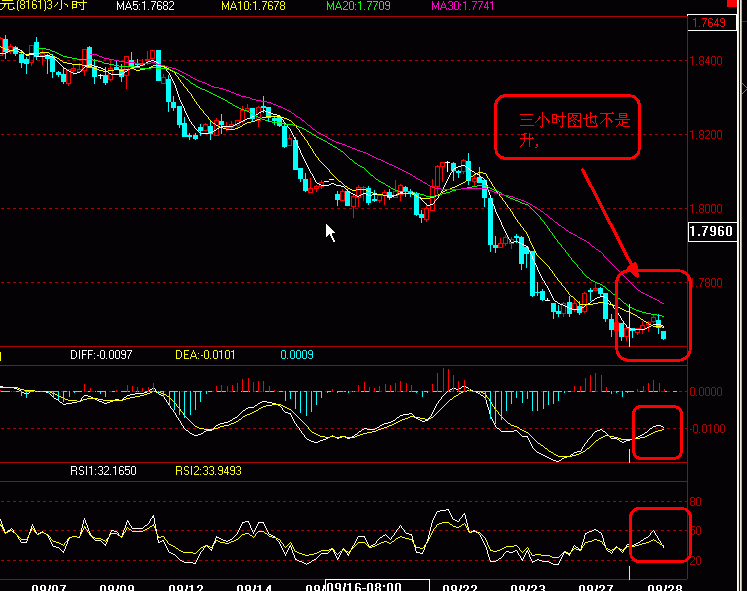Click the 0.0000 MACD axis label

707,391
